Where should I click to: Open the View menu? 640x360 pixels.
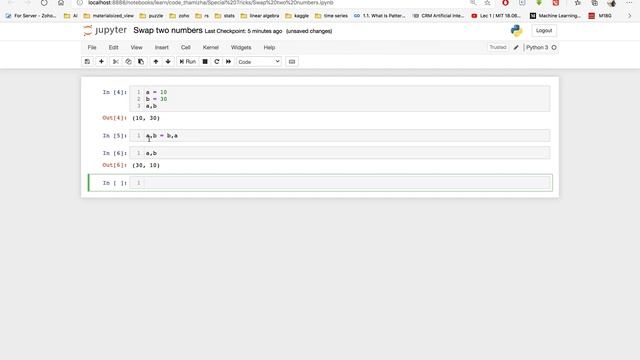coord(136,47)
